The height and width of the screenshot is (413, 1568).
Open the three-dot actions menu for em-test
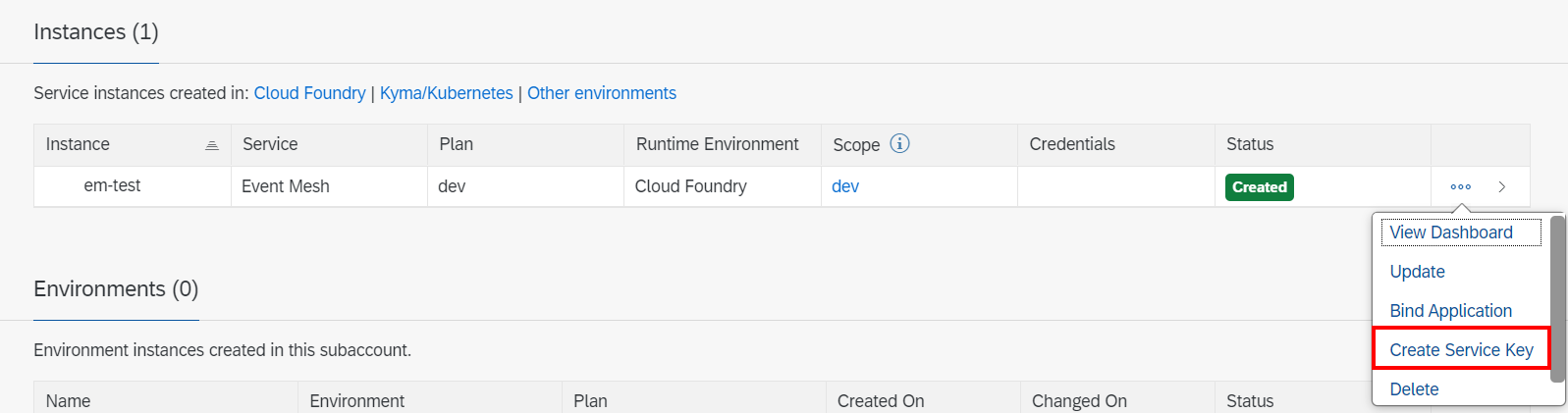click(x=1460, y=186)
